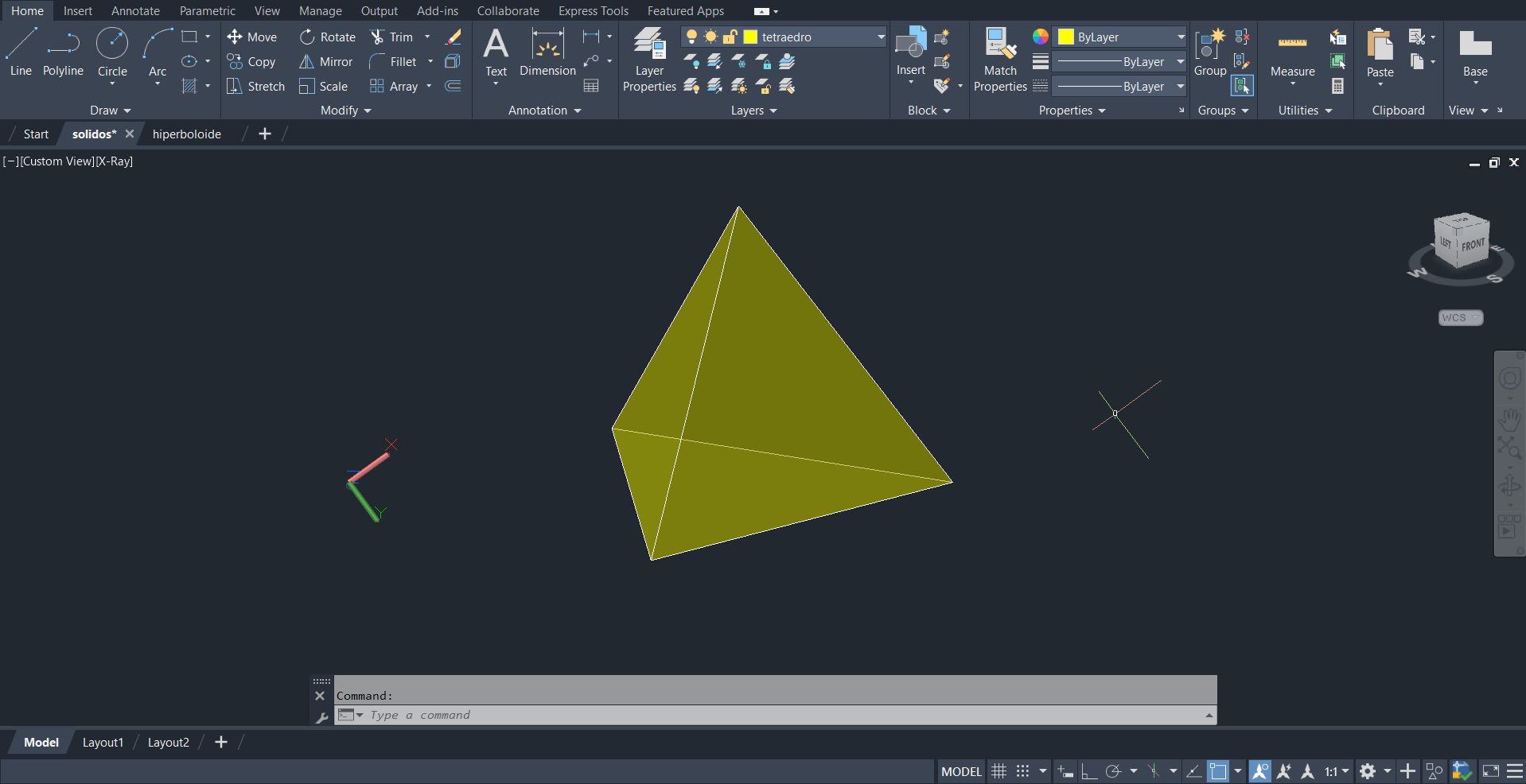Open the object color wheel

[1040, 37]
